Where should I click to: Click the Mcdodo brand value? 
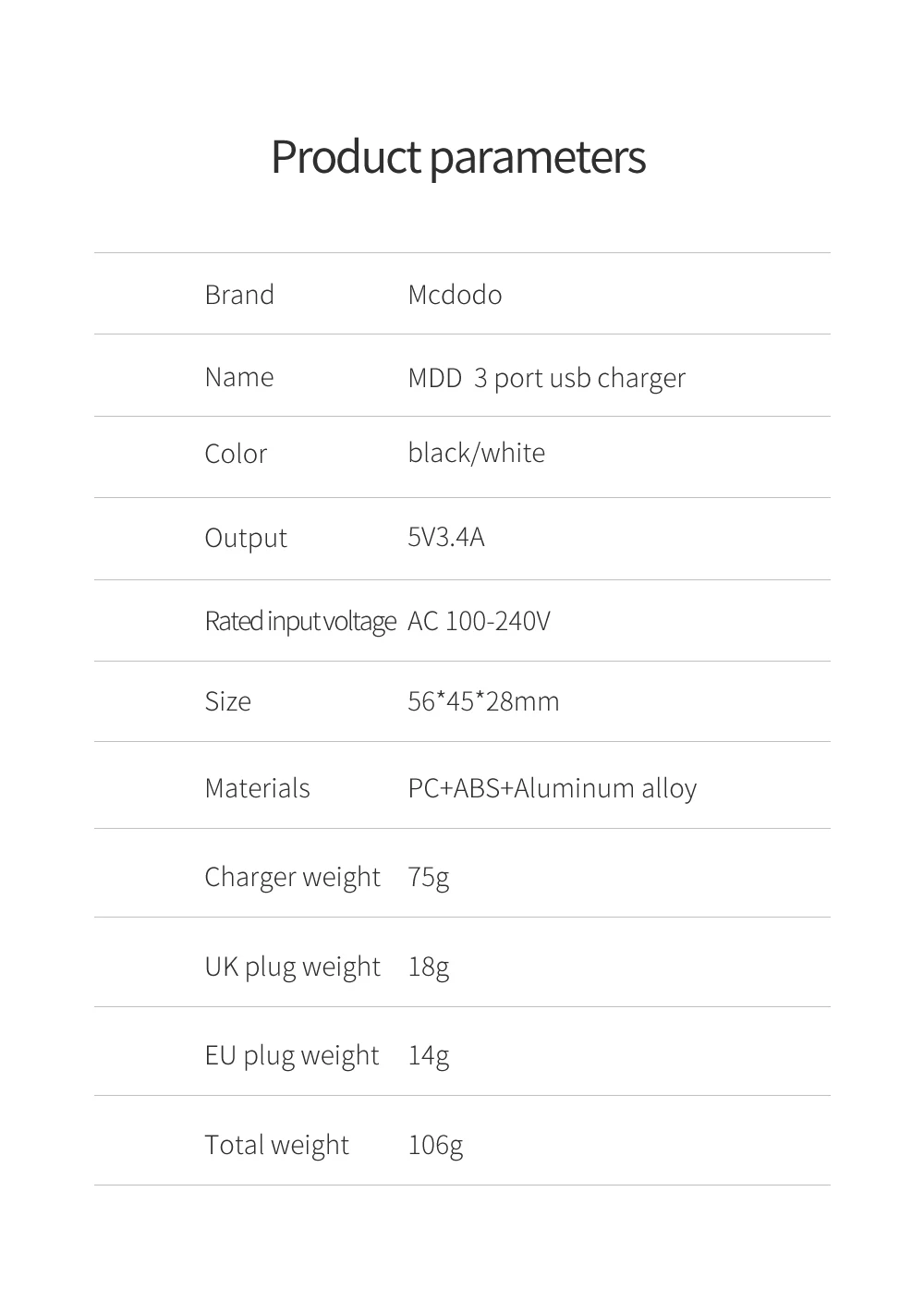click(x=455, y=295)
